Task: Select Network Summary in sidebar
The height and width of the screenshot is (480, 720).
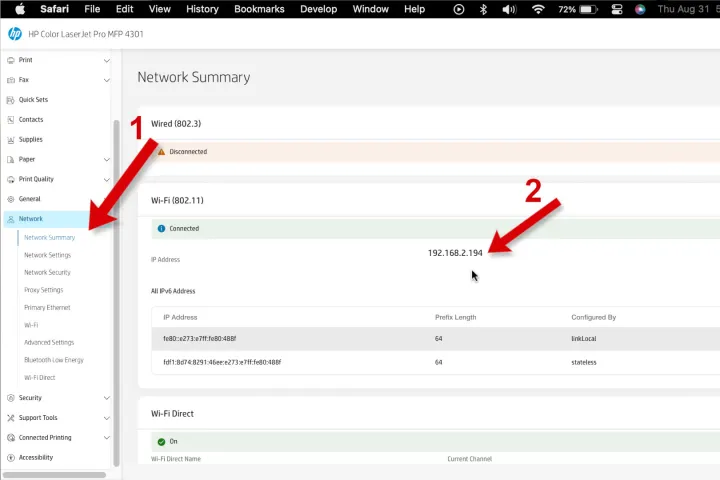Action: pyautogui.click(x=49, y=237)
